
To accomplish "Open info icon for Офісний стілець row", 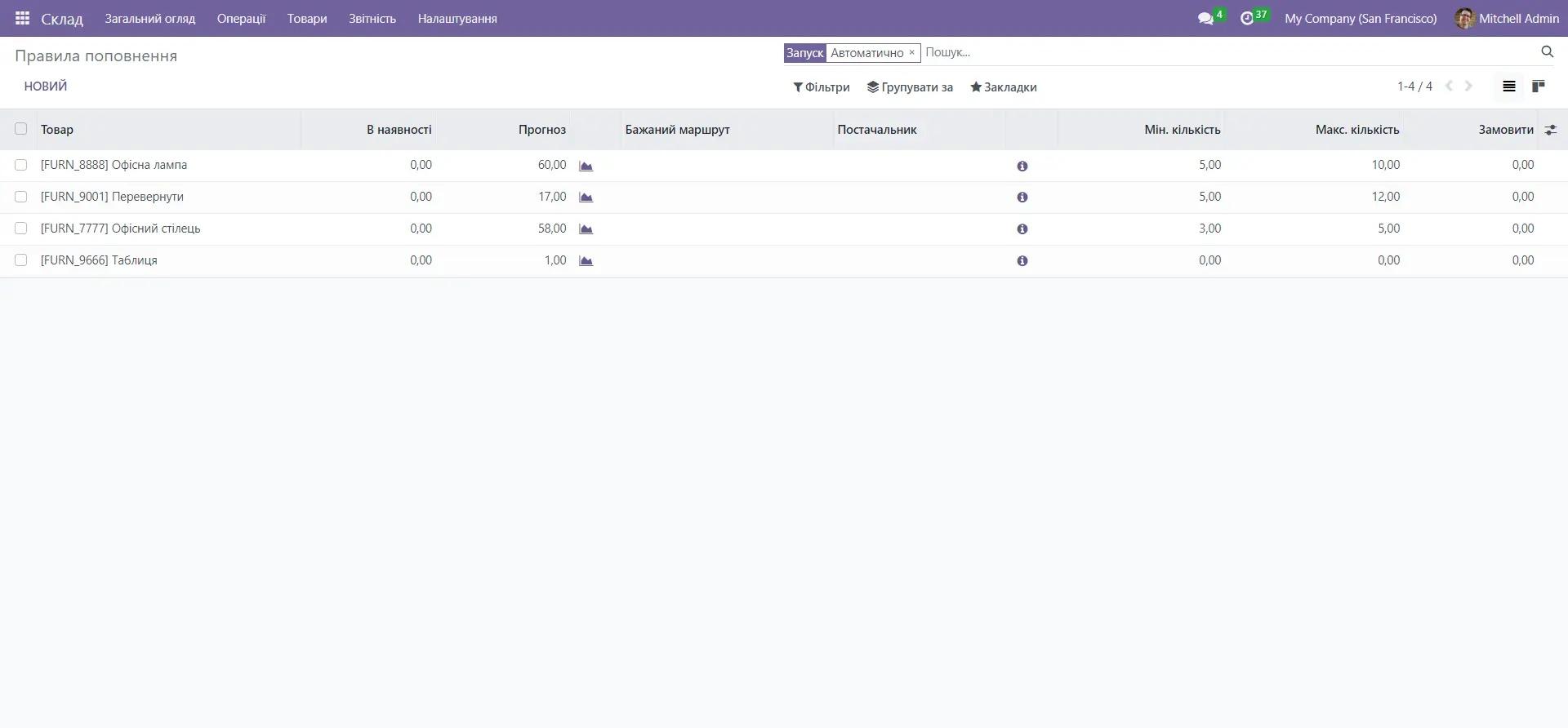I will click(1022, 229).
